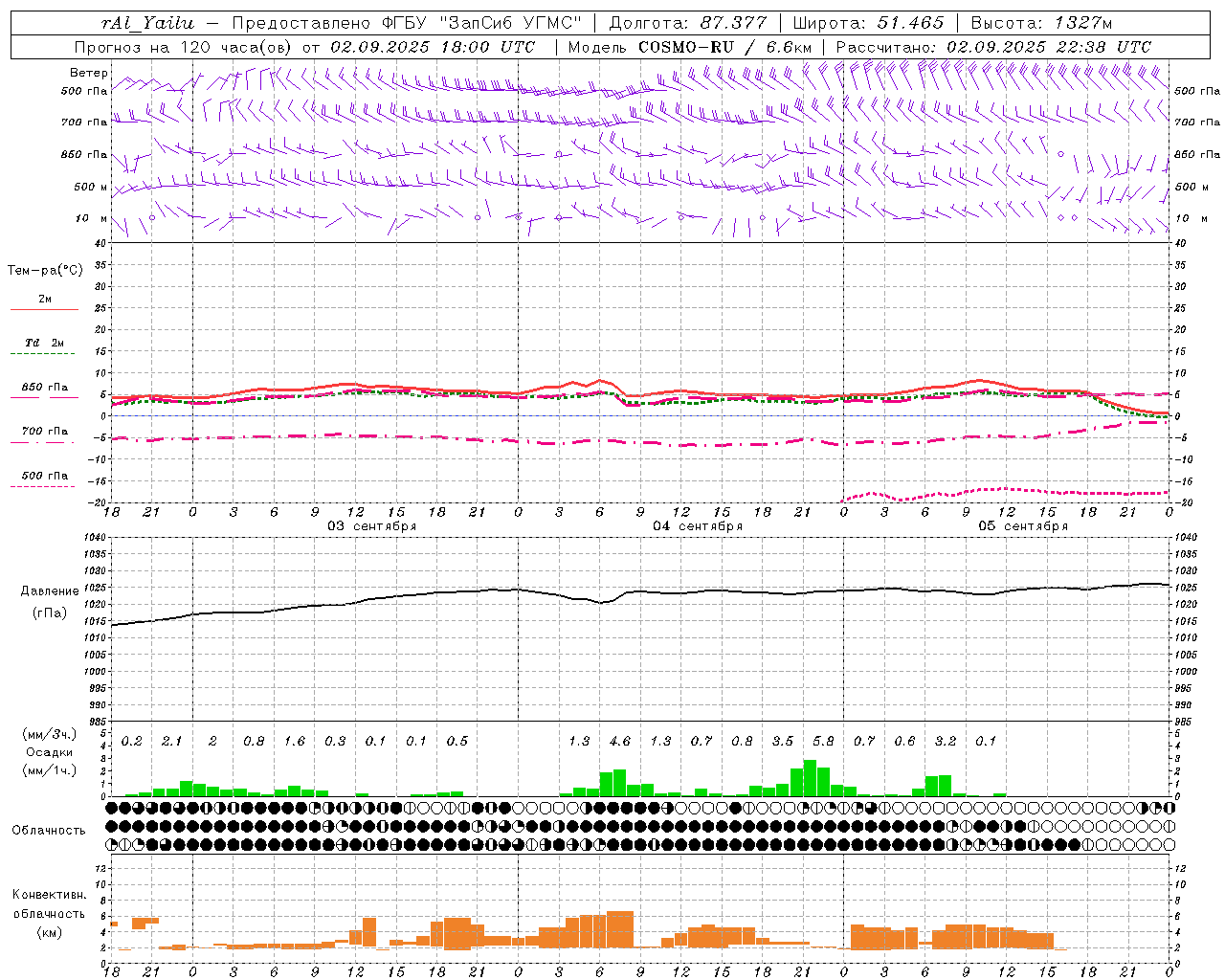Click the 'Ветер' wind panel label

[88, 73]
